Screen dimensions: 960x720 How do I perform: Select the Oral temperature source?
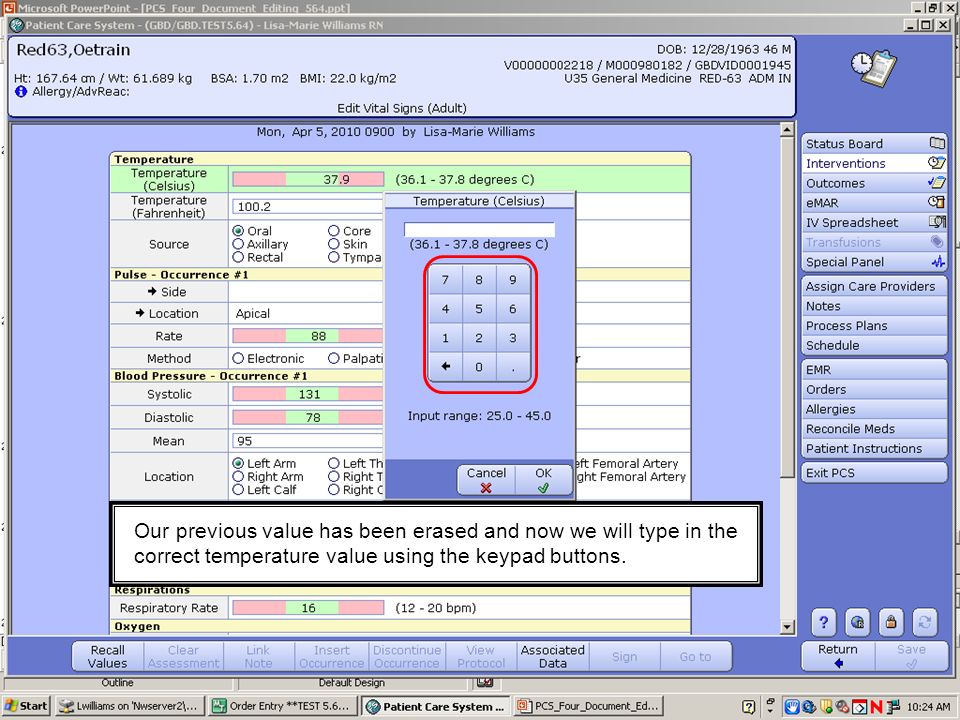click(x=238, y=231)
